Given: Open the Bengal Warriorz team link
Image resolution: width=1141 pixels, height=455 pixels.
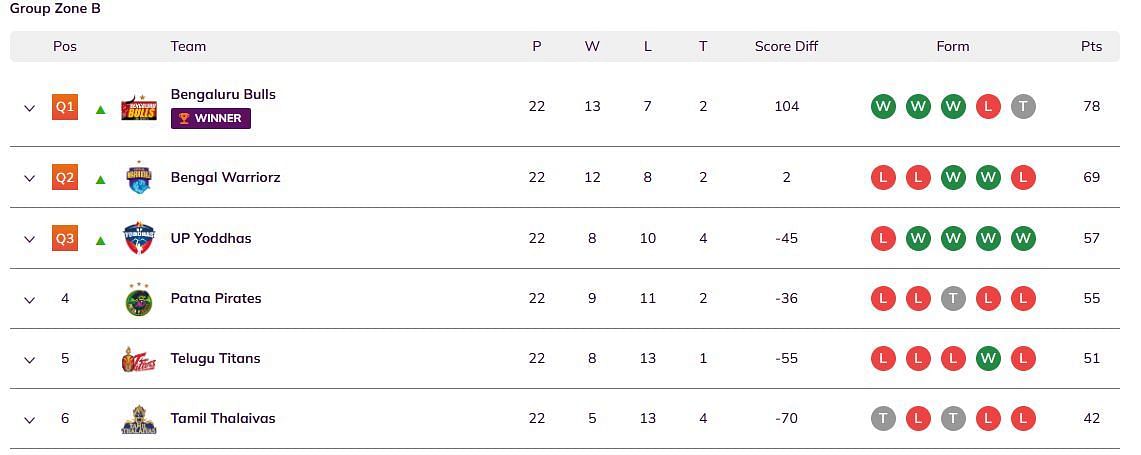Looking at the screenshot, I should pos(225,177).
